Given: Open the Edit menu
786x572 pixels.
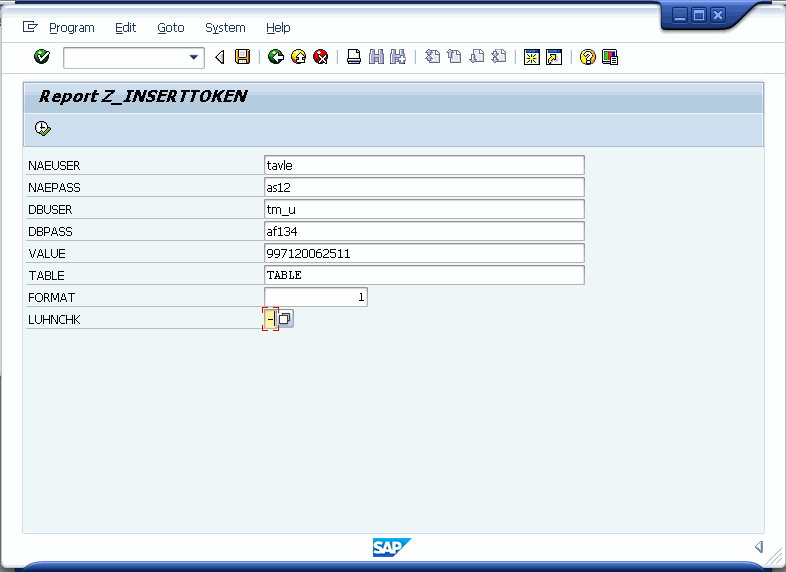Looking at the screenshot, I should (x=125, y=28).
